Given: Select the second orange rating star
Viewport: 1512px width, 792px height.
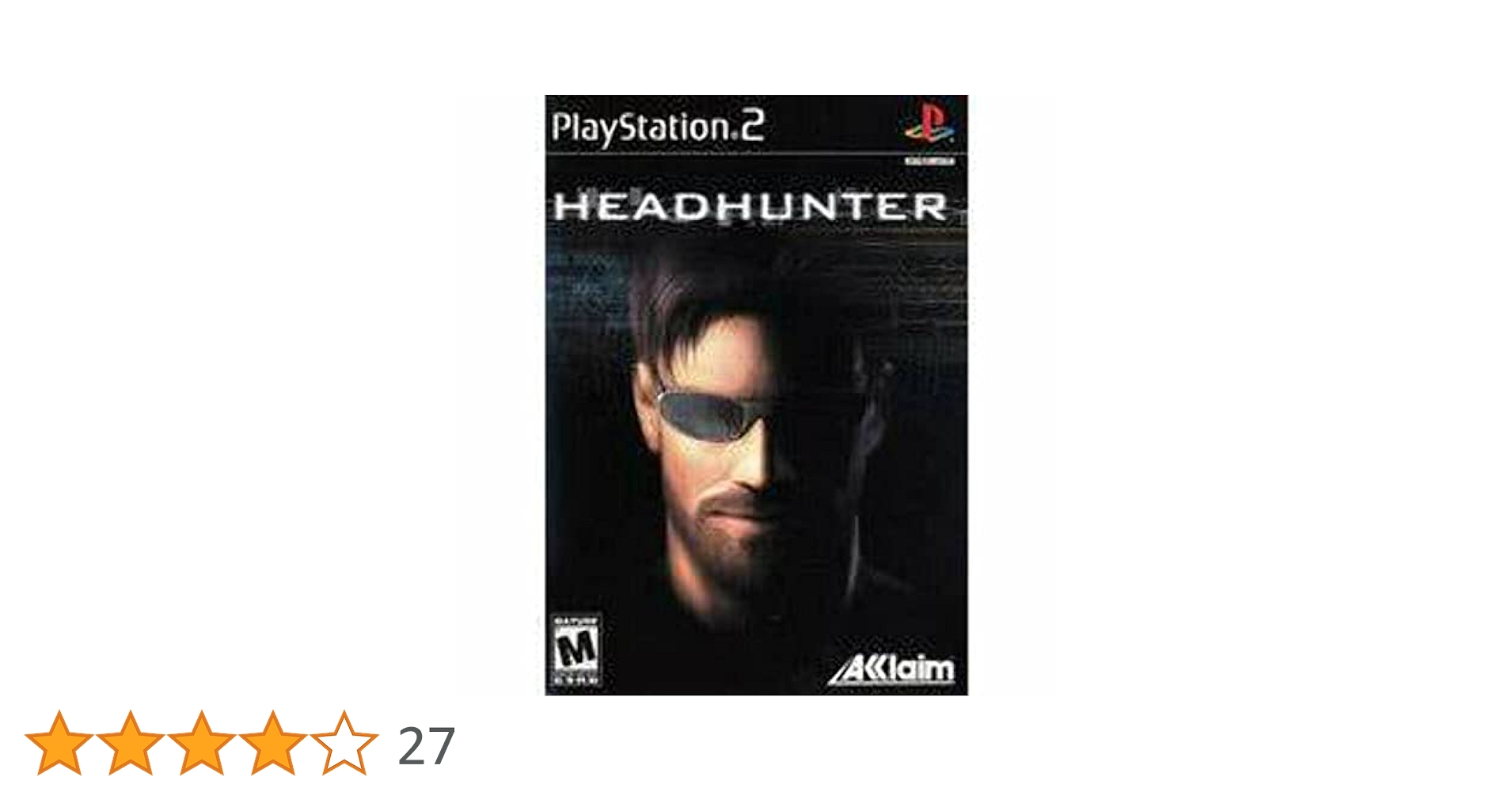Looking at the screenshot, I should (x=130, y=743).
